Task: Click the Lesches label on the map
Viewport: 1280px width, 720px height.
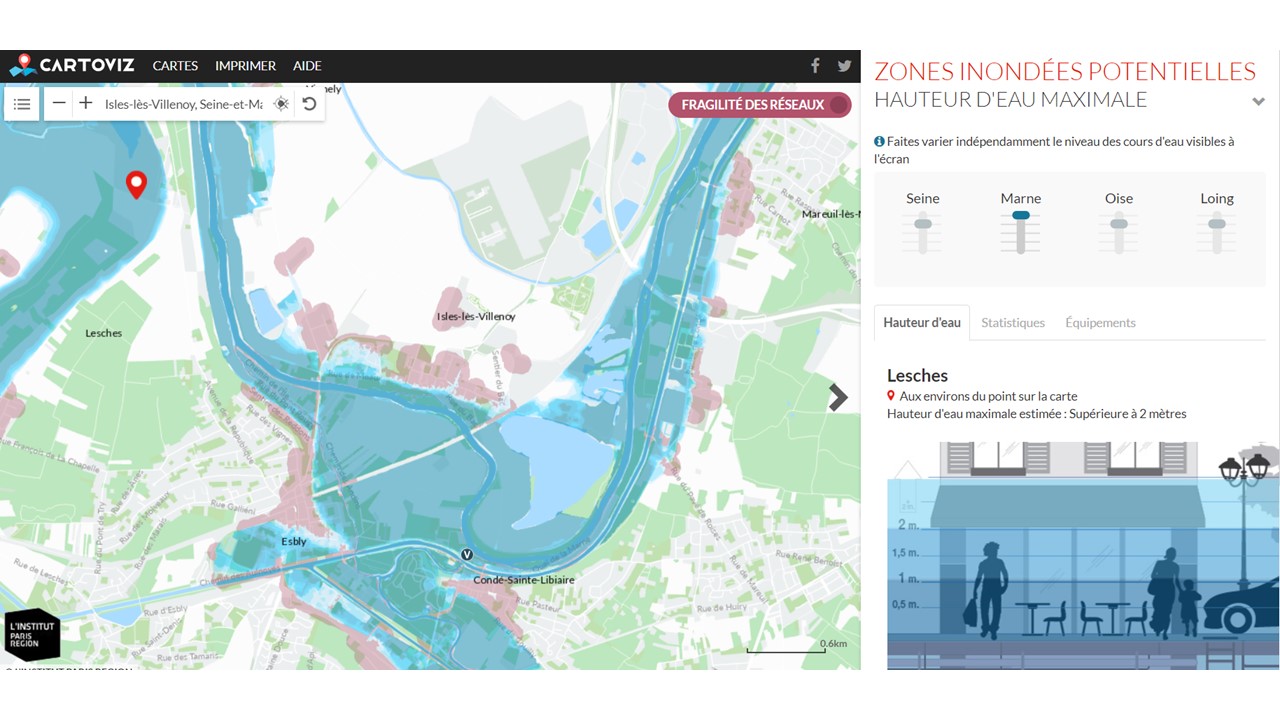Action: [104, 333]
